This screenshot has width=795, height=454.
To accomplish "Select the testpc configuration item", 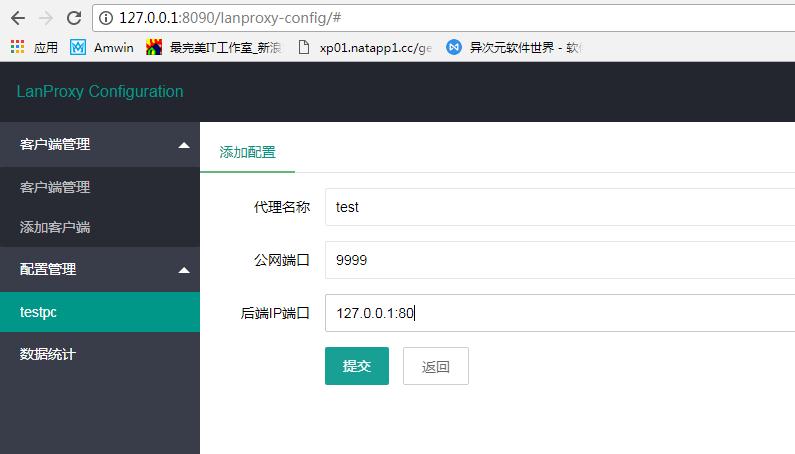I will pyautogui.click(x=100, y=312).
